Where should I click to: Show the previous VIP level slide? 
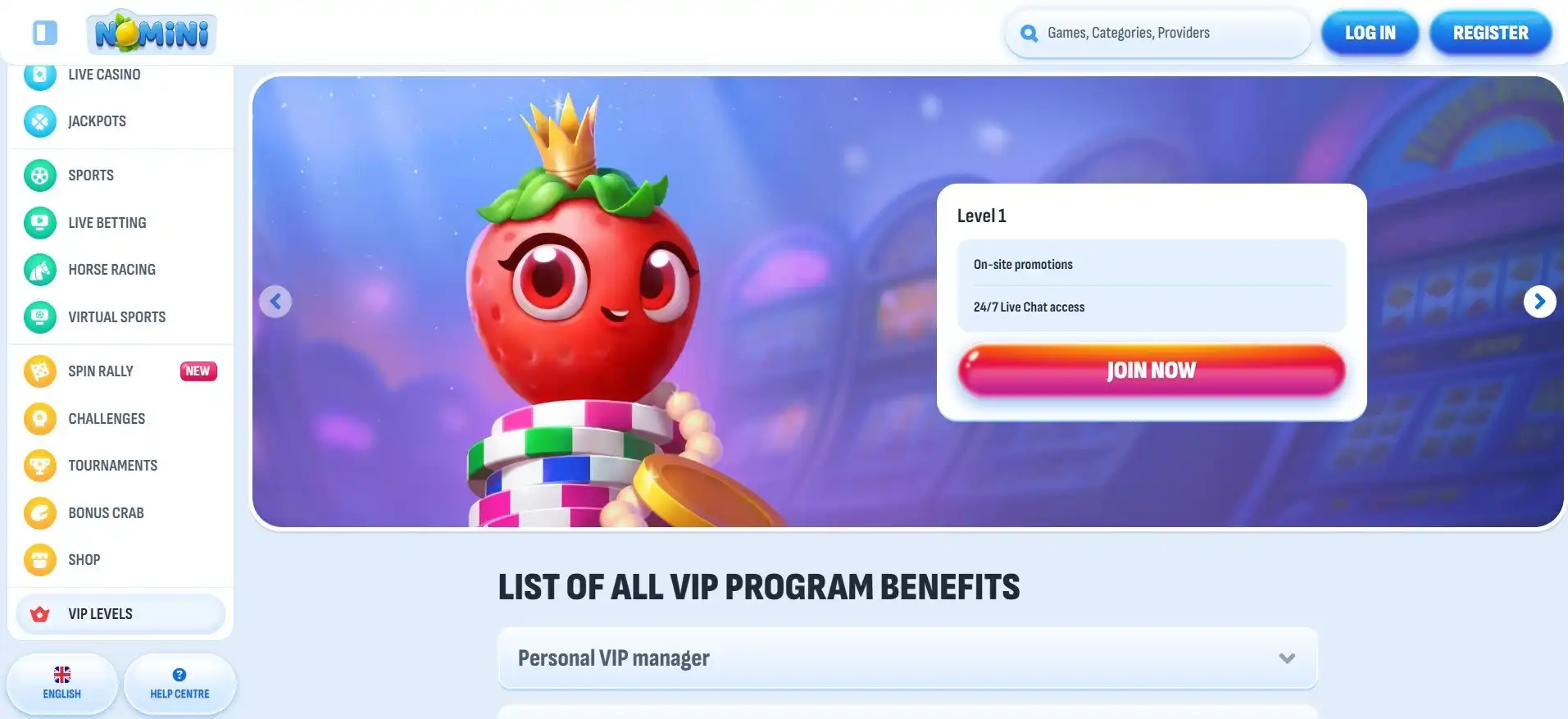[275, 302]
